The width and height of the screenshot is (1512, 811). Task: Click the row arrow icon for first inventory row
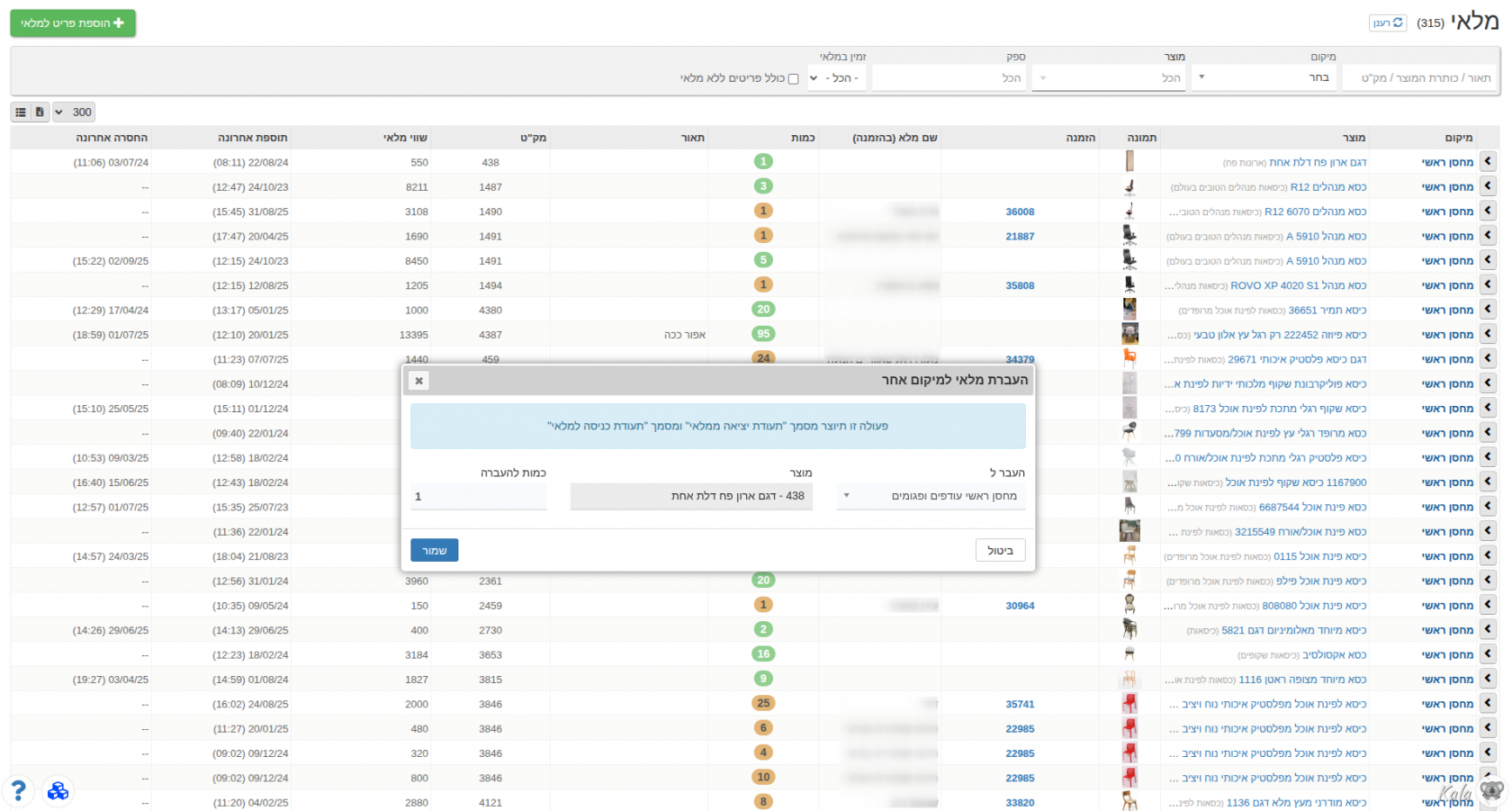[x=1487, y=162]
